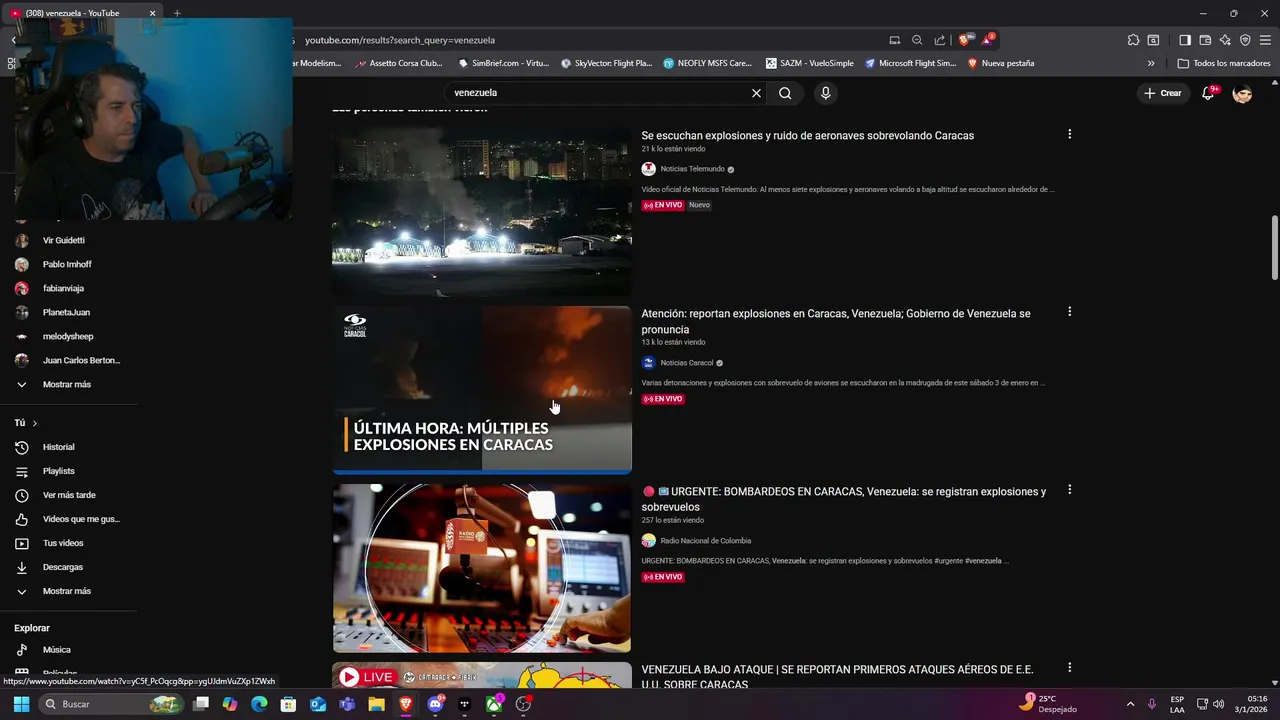Screen dimensions: 1280x720
Task: Open the Tú section chevron
Action: tap(34, 423)
